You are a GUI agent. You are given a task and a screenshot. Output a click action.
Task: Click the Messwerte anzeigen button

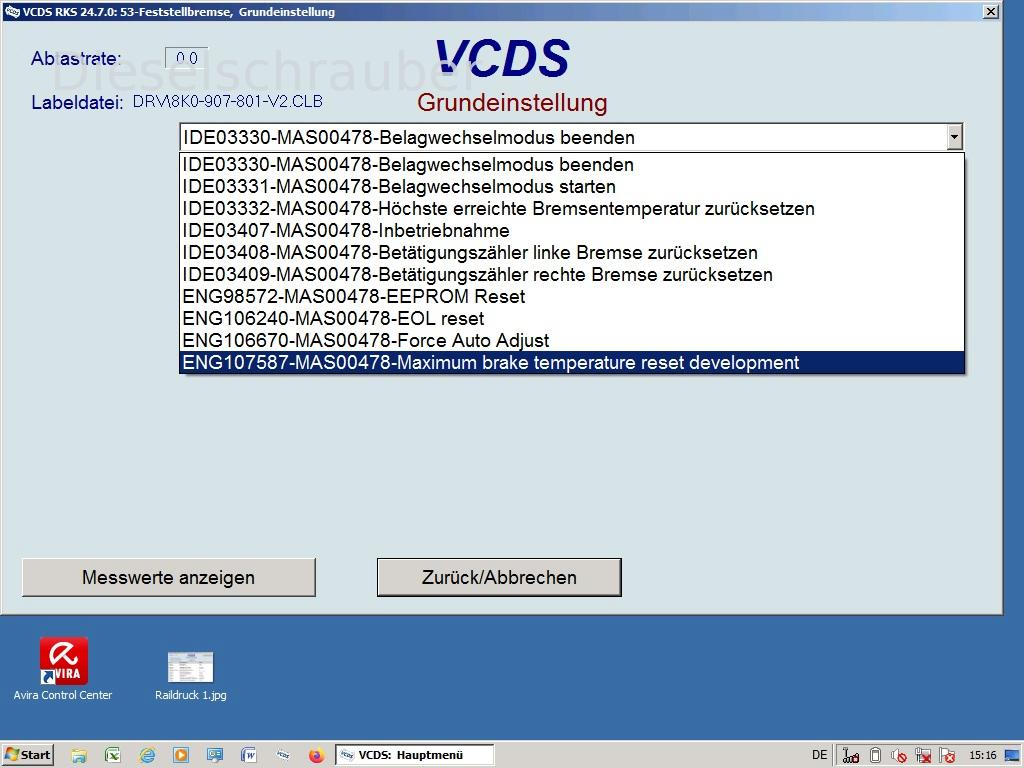tap(168, 577)
